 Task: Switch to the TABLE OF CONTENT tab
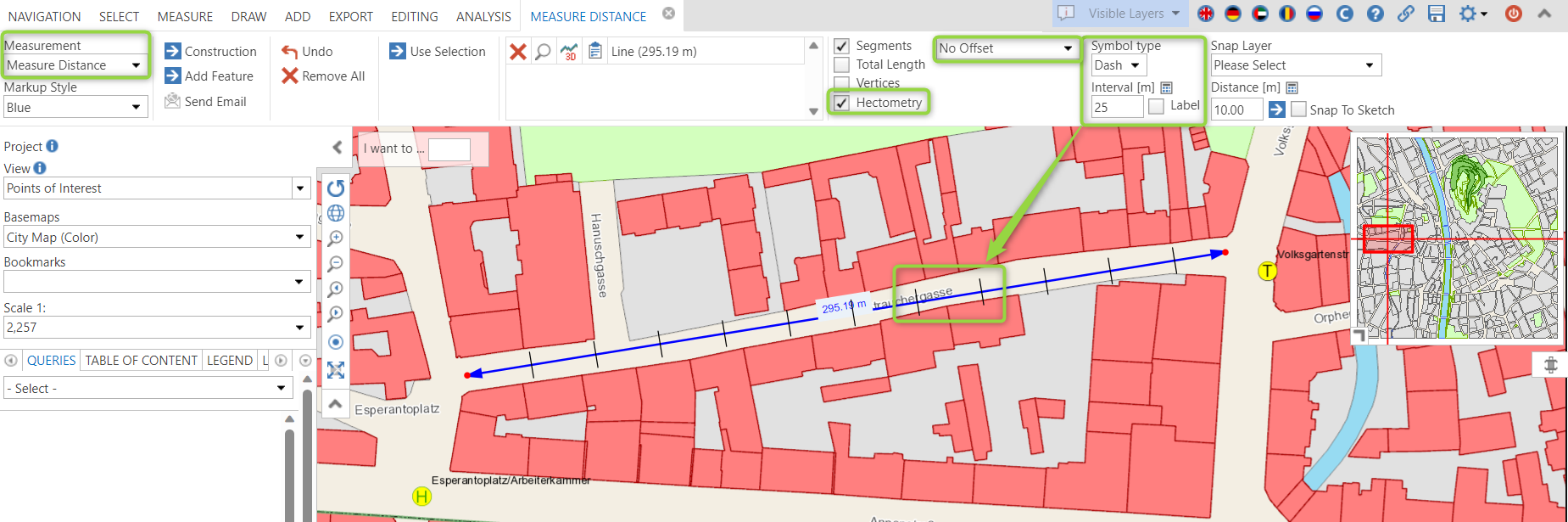click(141, 361)
